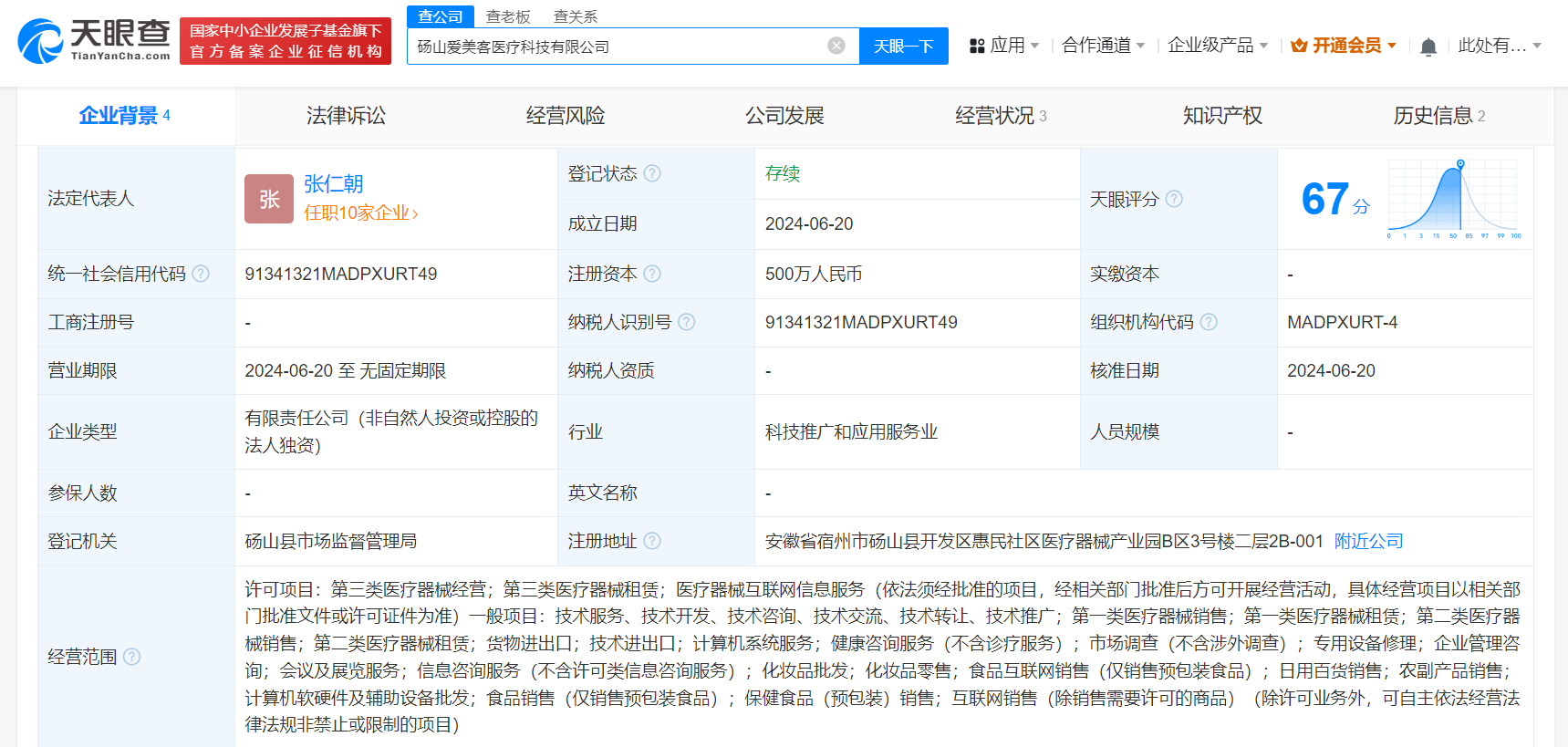Click the MADPXURT-4 organization code

pos(1342,322)
